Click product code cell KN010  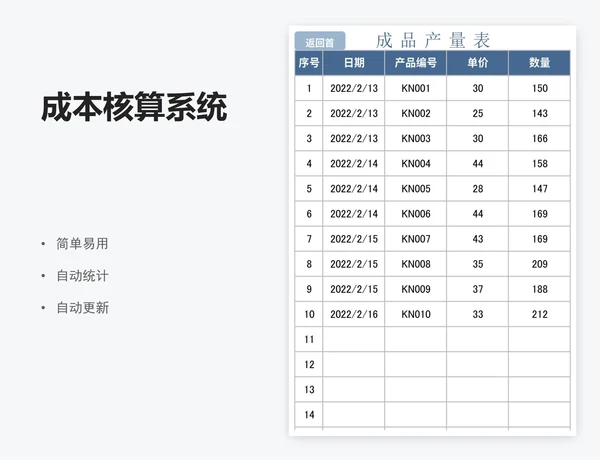pos(416,315)
